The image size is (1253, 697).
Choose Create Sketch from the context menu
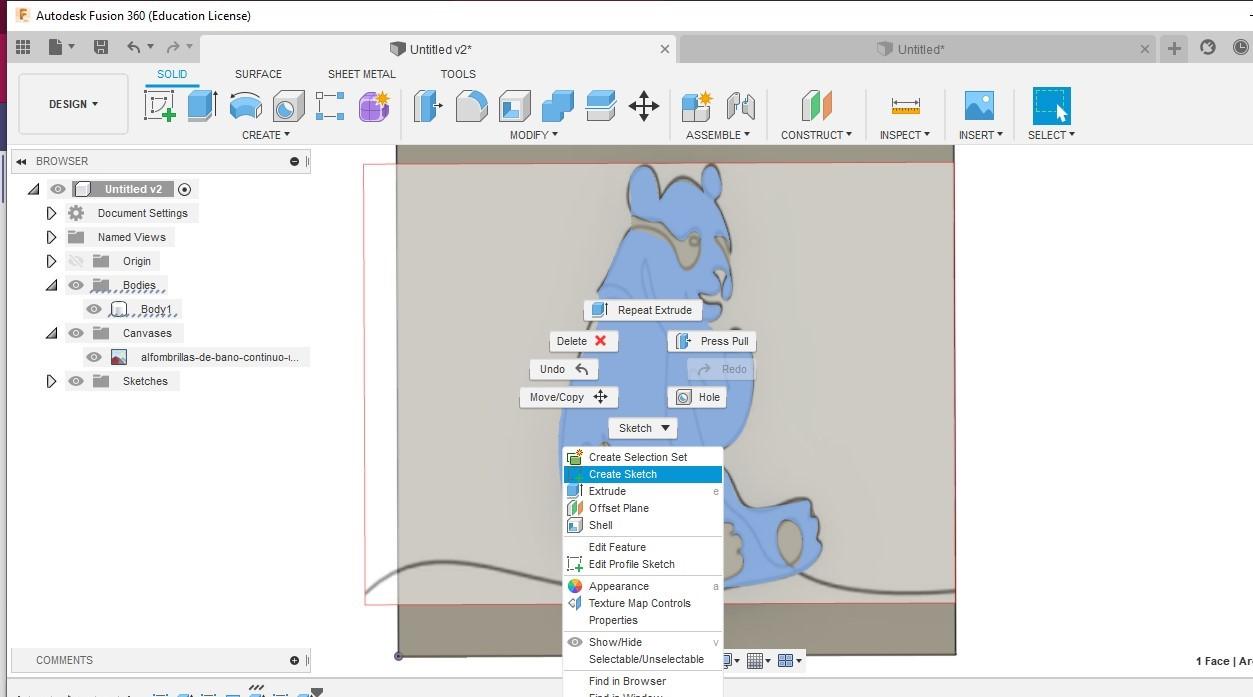tap(642, 474)
